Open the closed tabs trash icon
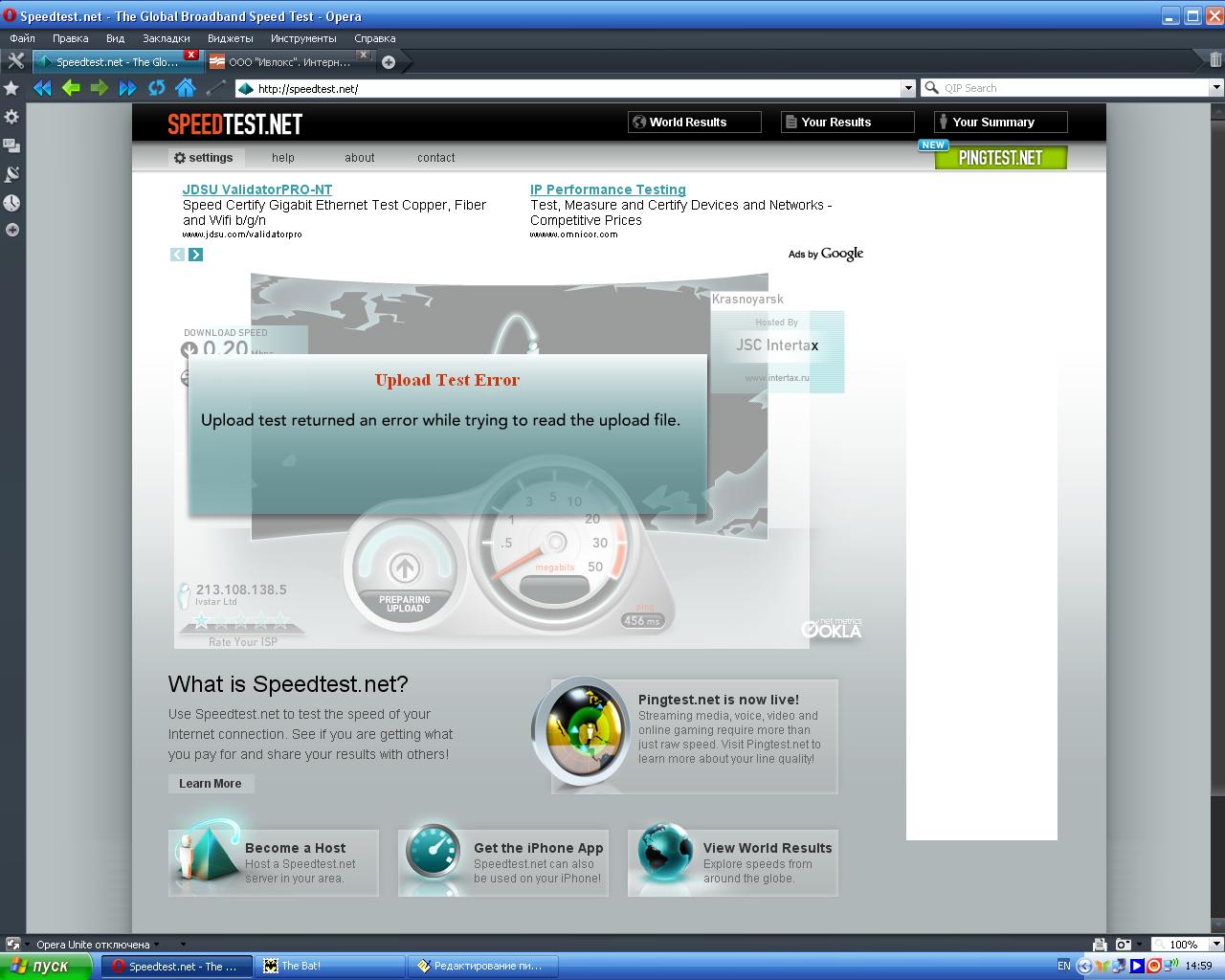Image resolution: width=1225 pixels, height=980 pixels. (1215, 60)
